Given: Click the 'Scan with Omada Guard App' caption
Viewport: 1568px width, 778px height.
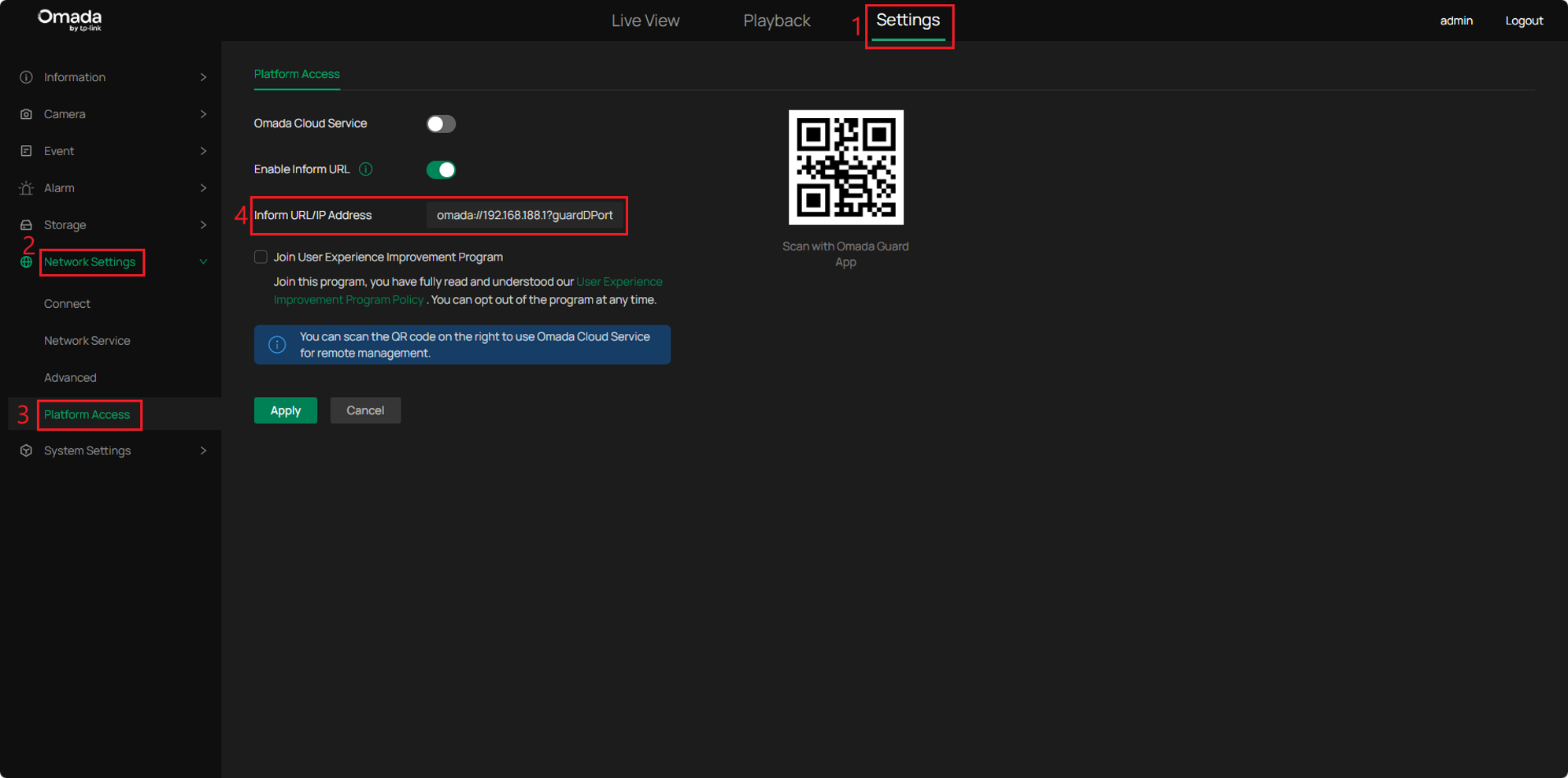Looking at the screenshot, I should click(x=845, y=254).
